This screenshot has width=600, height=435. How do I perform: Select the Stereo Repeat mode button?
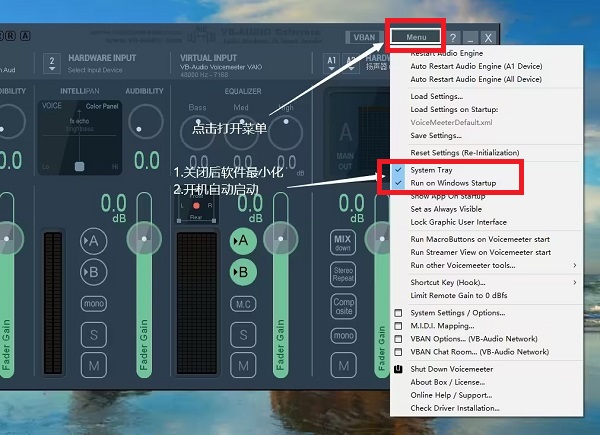(343, 274)
